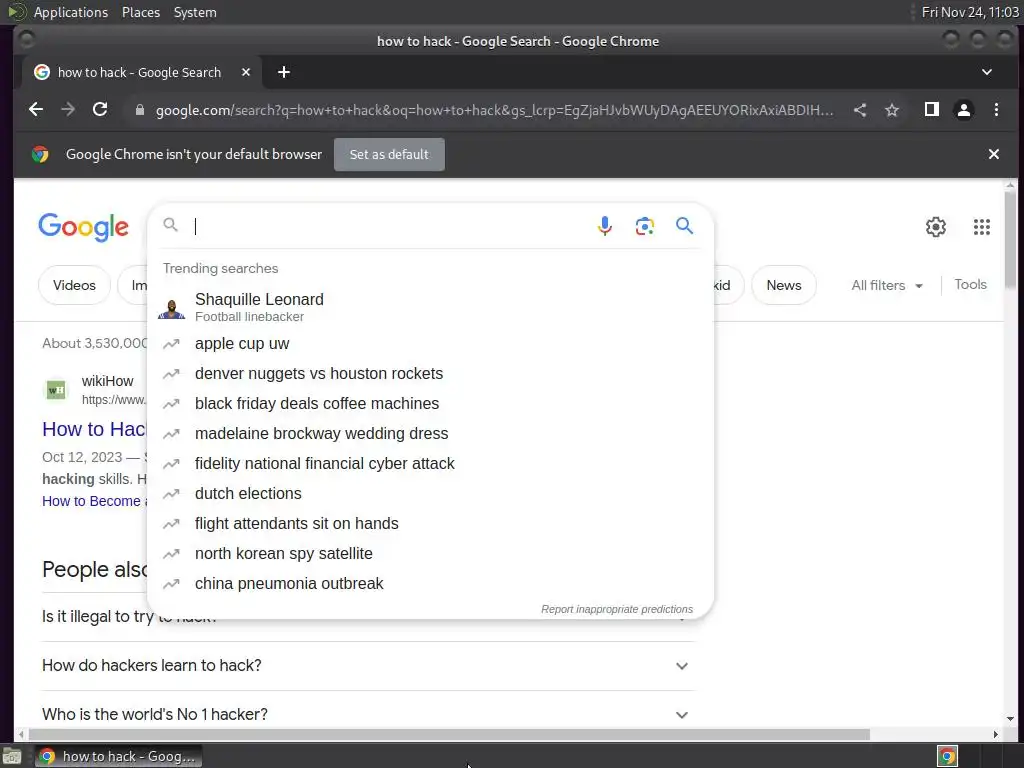Click the address bar URL
Screen dimensions: 1024x768
494,110
